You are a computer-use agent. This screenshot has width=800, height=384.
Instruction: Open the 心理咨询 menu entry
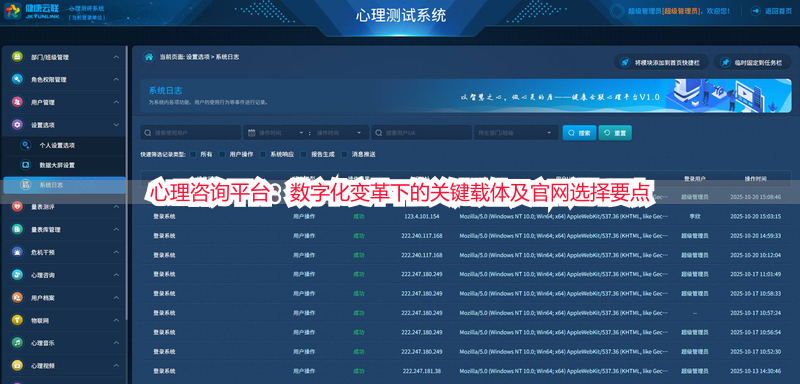pos(63,275)
